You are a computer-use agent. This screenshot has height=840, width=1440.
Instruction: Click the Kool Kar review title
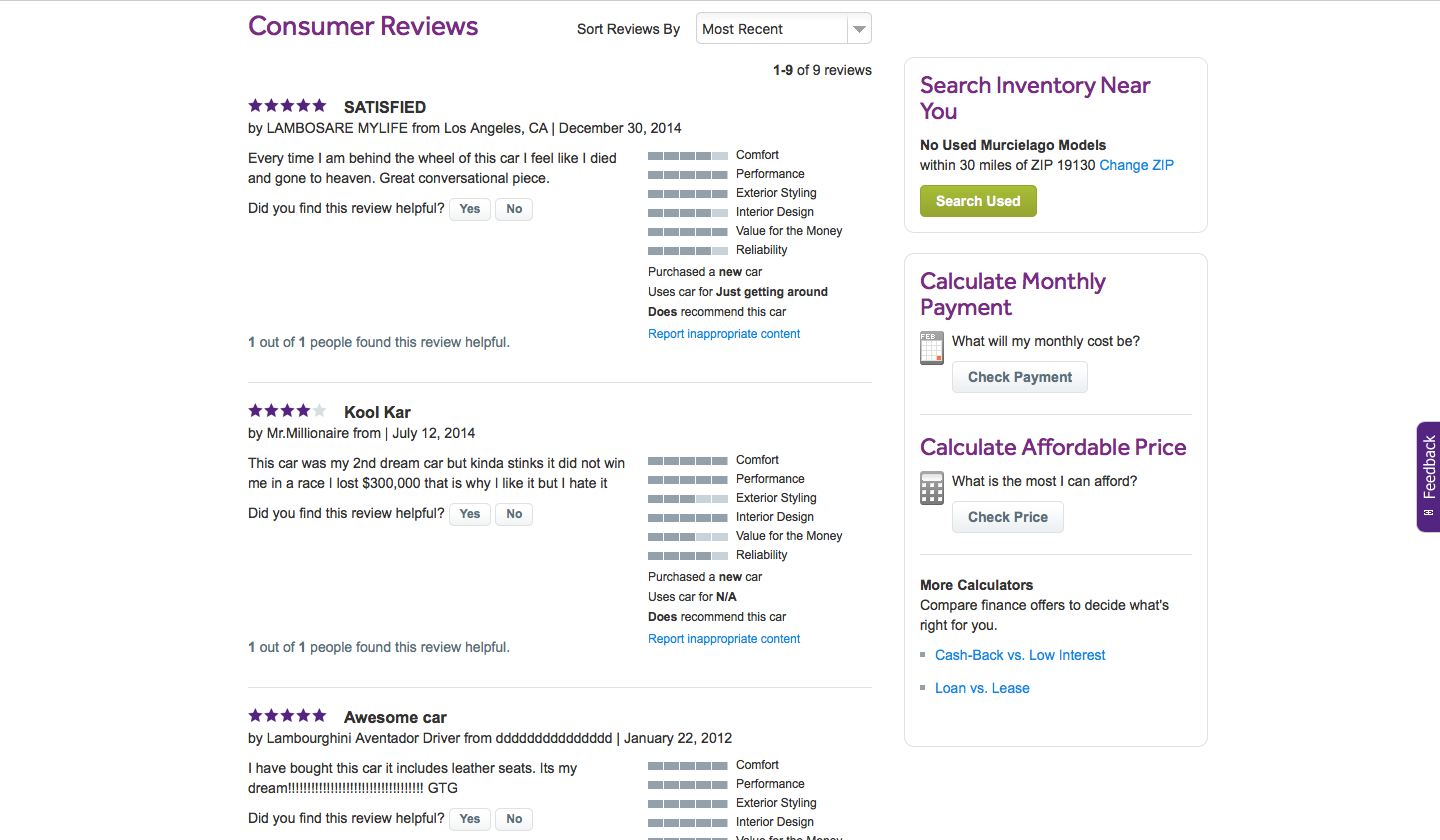[377, 412]
